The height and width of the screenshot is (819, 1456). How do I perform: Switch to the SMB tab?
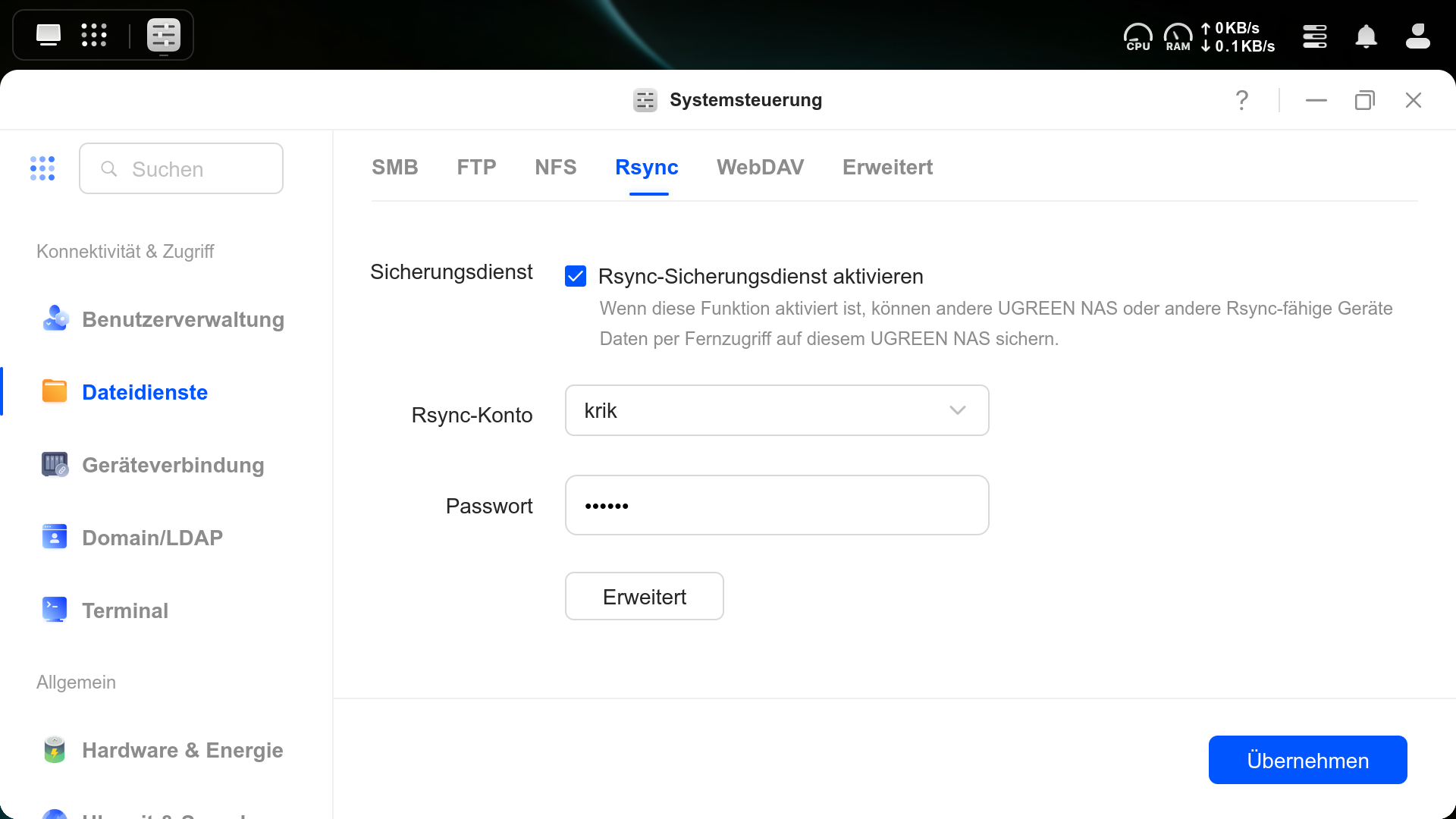(x=394, y=167)
